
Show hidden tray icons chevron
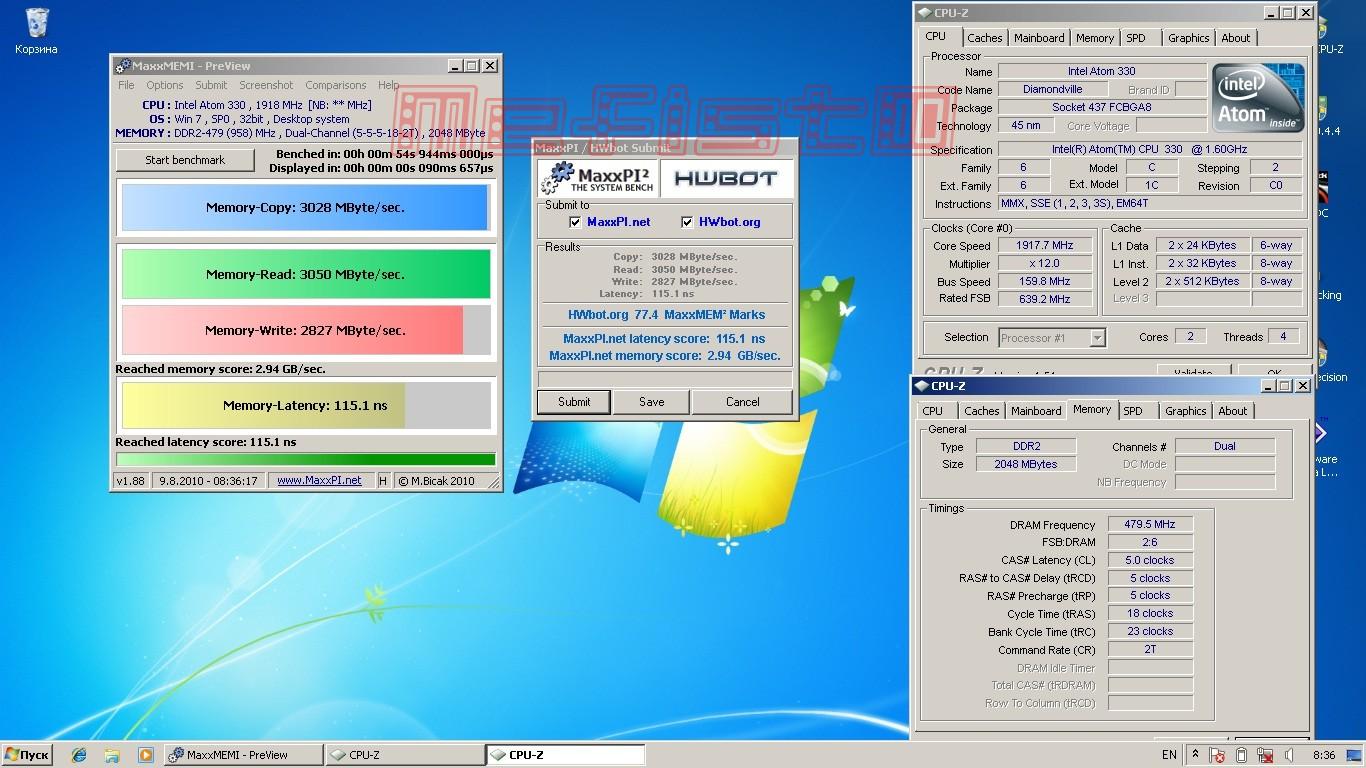click(x=1195, y=754)
